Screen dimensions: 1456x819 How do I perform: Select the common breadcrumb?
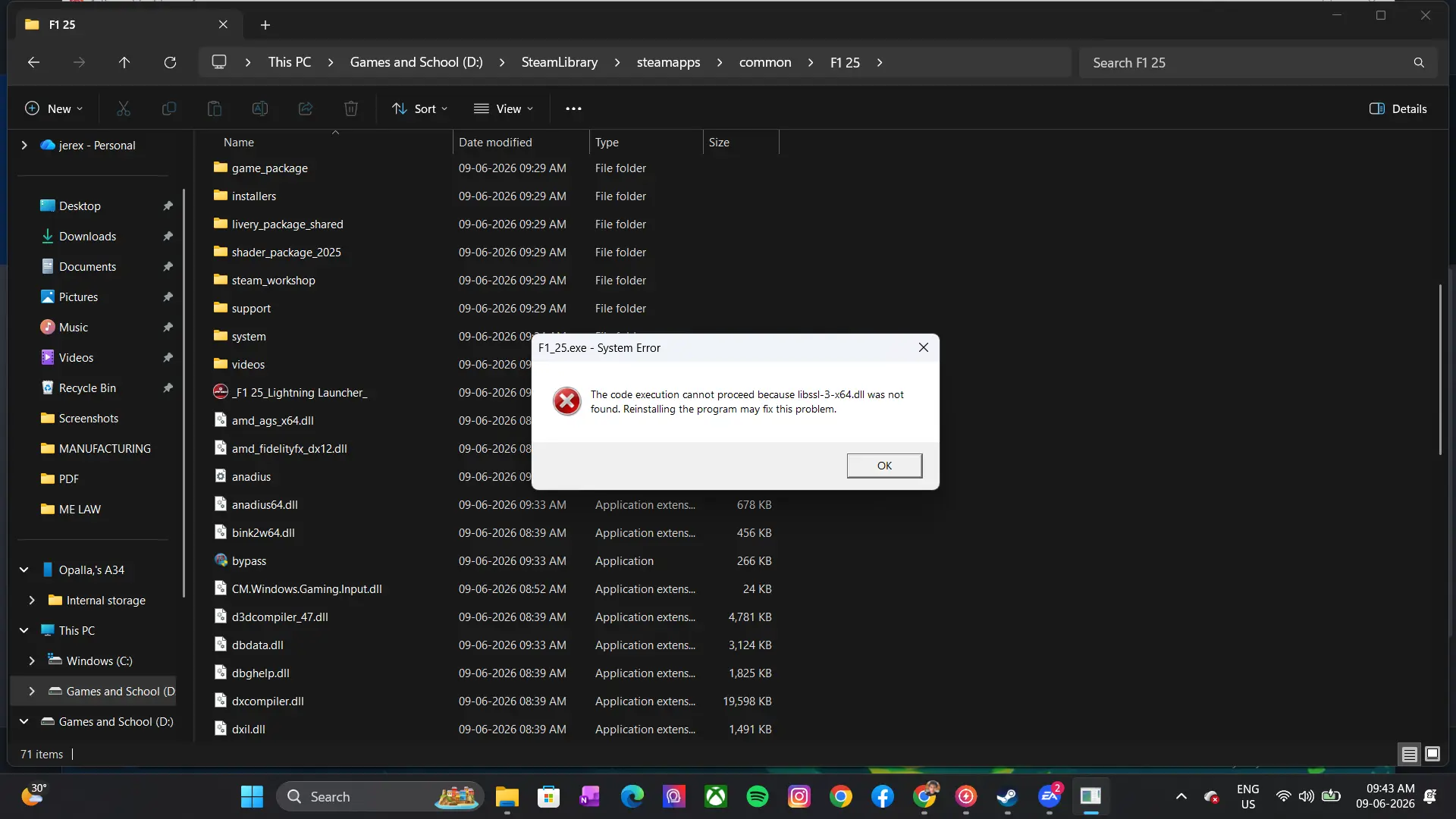(765, 62)
